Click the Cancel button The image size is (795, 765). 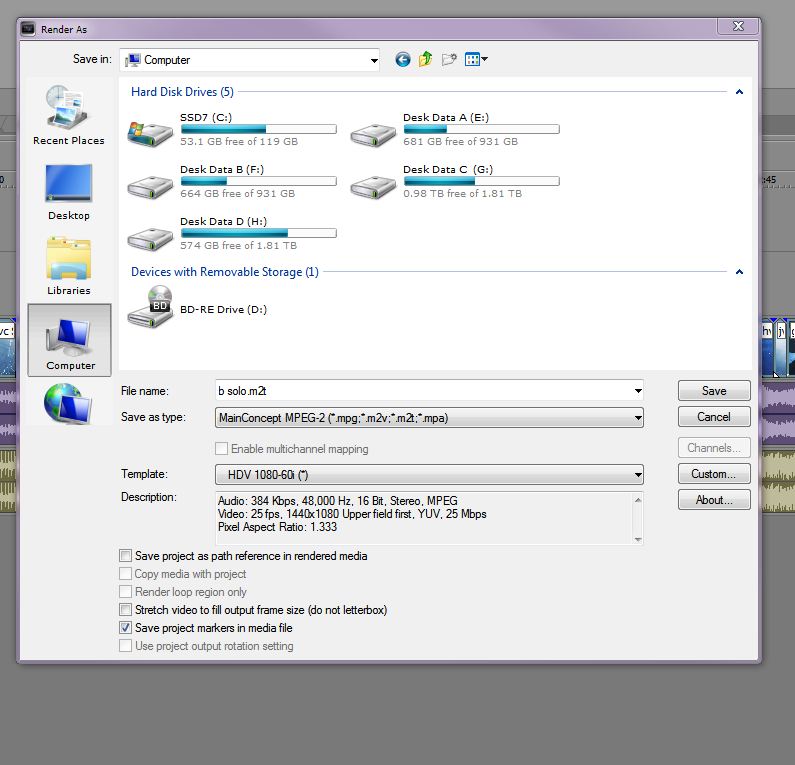click(713, 417)
